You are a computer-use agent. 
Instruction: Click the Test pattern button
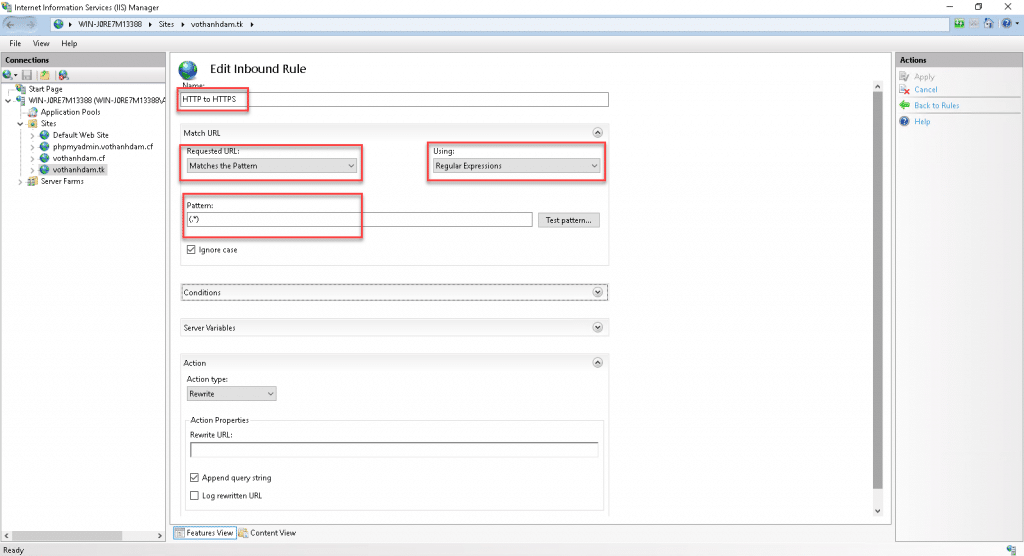[x=569, y=220]
